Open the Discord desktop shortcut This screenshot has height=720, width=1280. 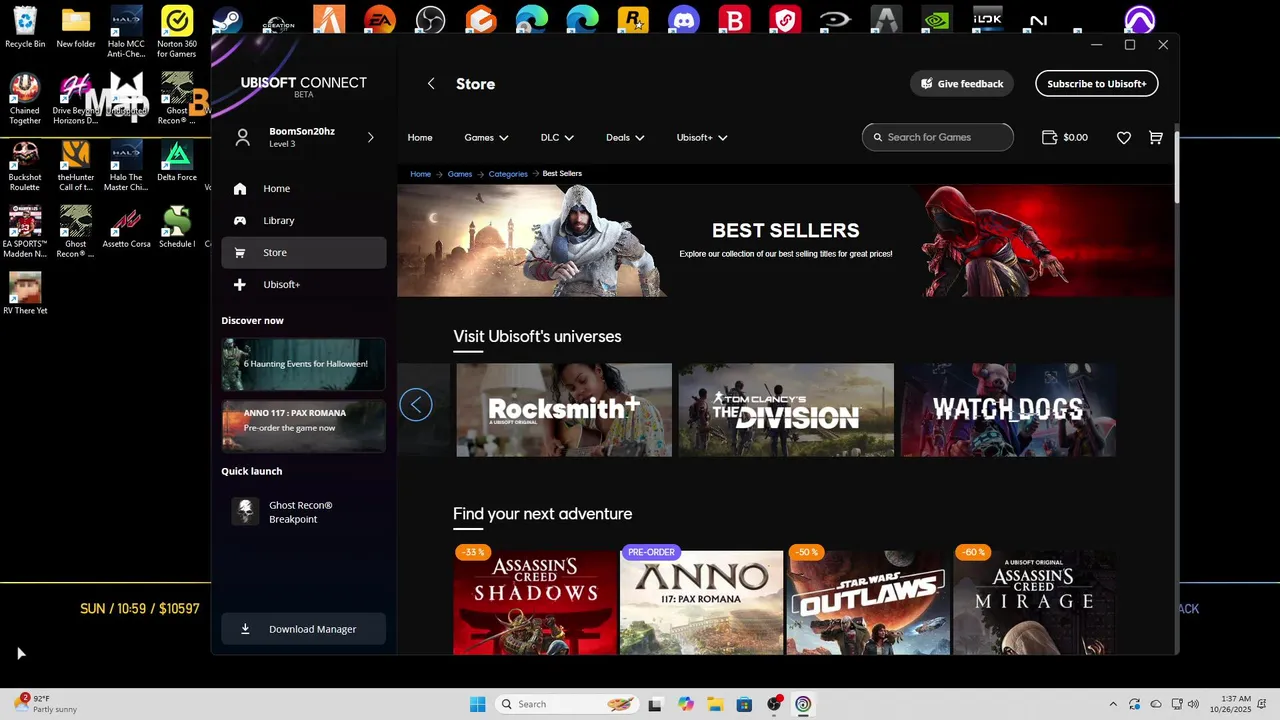[683, 19]
